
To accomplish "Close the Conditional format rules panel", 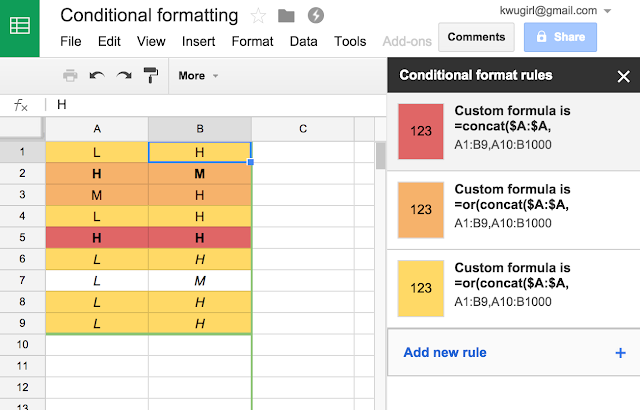I will 623,75.
